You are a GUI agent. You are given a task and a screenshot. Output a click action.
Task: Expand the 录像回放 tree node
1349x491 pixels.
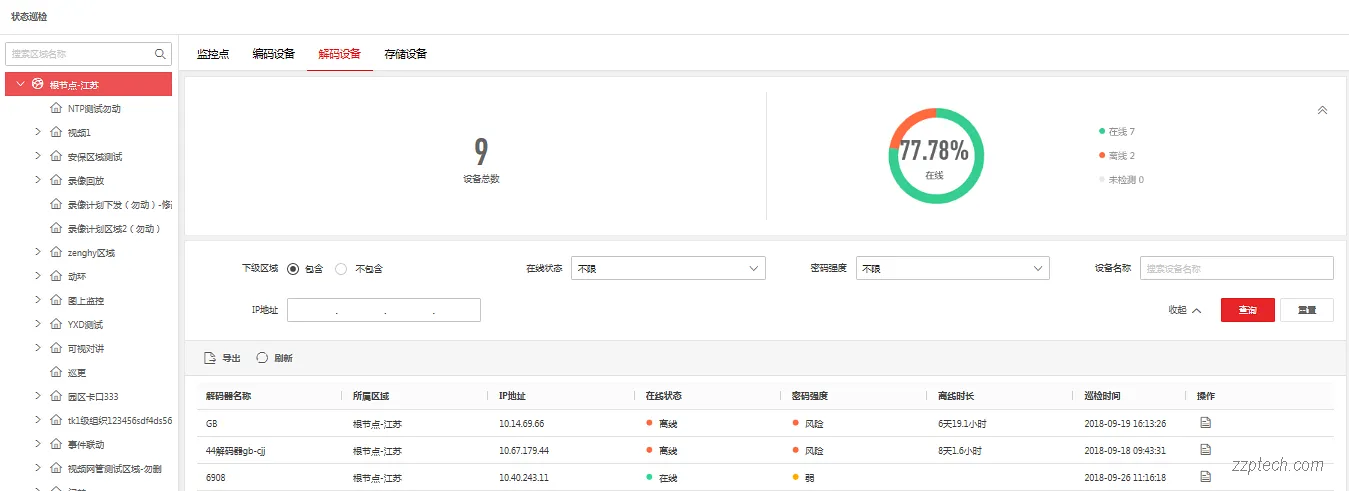click(38, 180)
